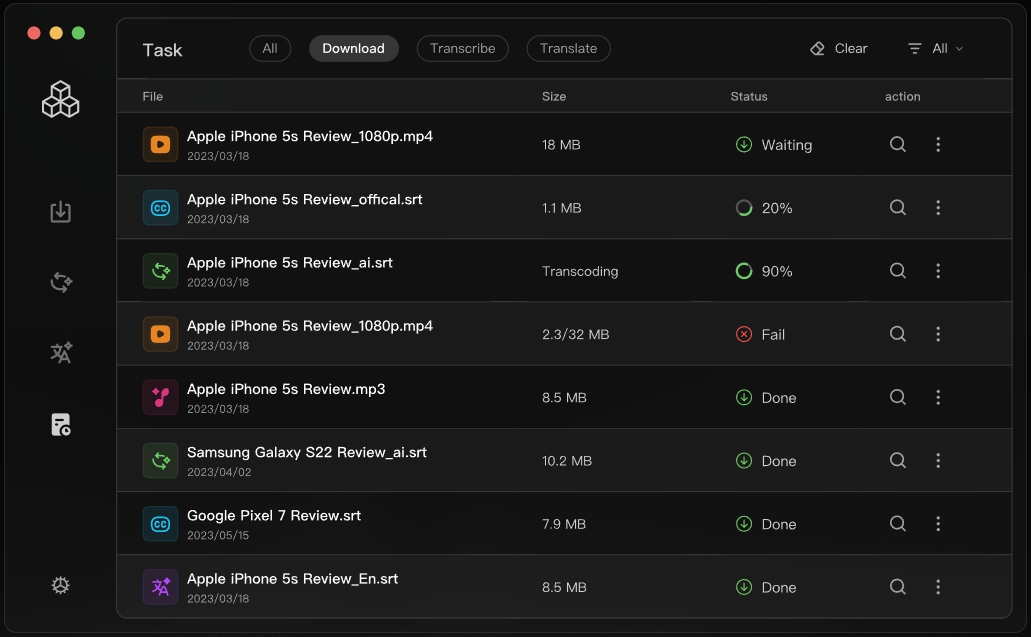The width and height of the screenshot is (1031, 637).
Task: Click the pink music icon for Review.mp3
Action: (x=160, y=397)
